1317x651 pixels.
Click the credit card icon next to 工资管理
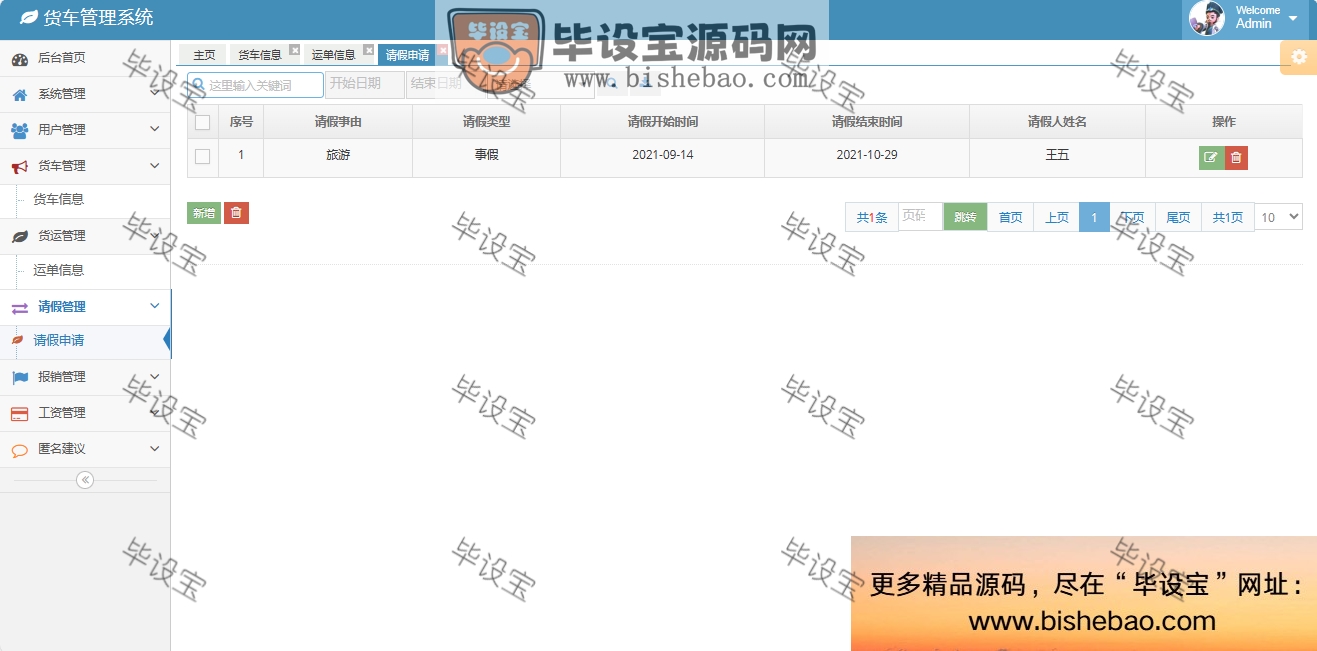pyautogui.click(x=20, y=413)
